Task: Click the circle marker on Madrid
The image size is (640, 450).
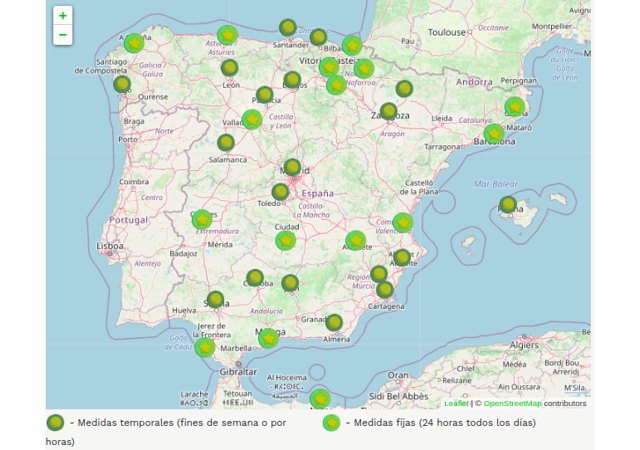Action: click(292, 167)
